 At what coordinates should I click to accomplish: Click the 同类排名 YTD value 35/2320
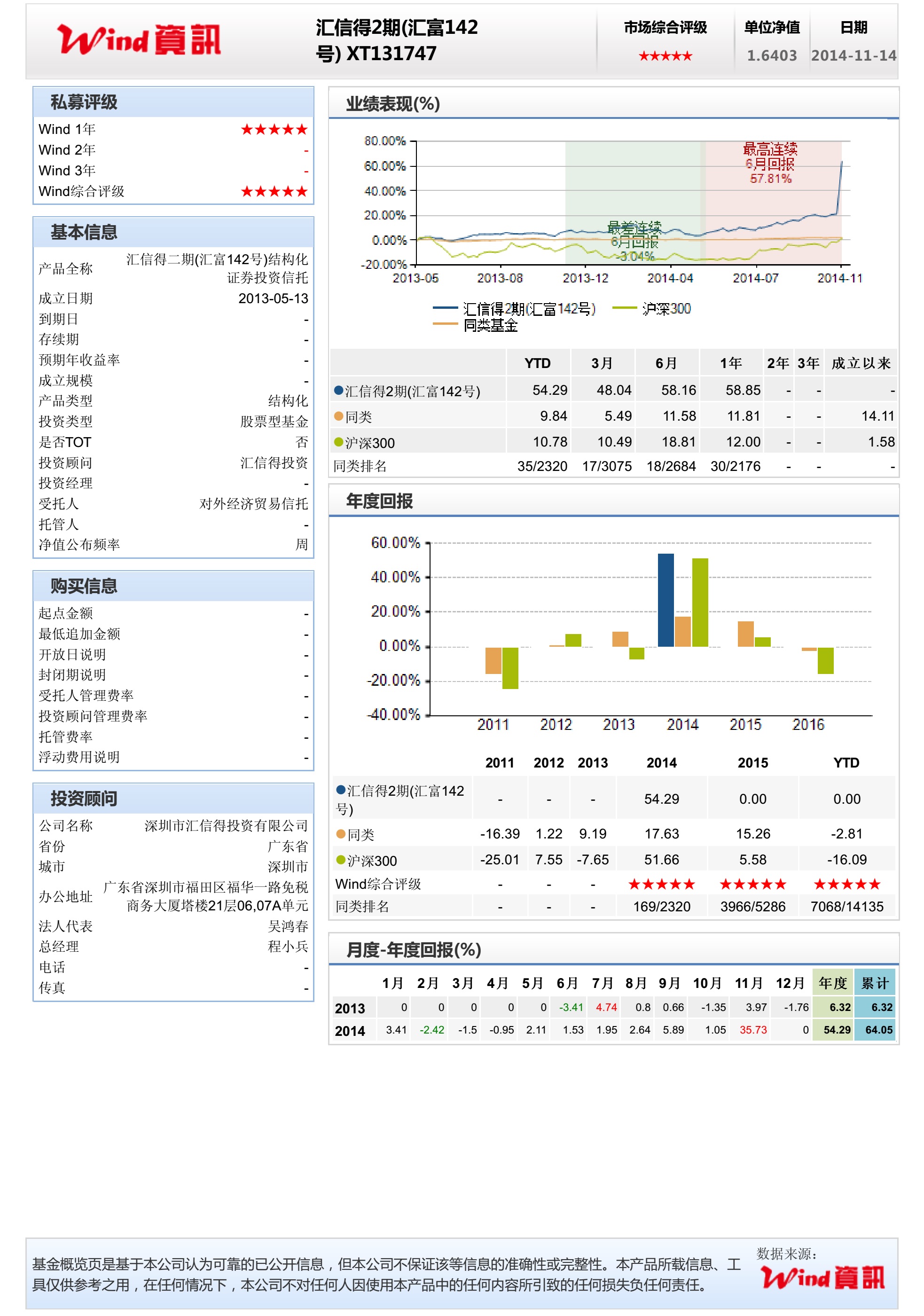542,467
